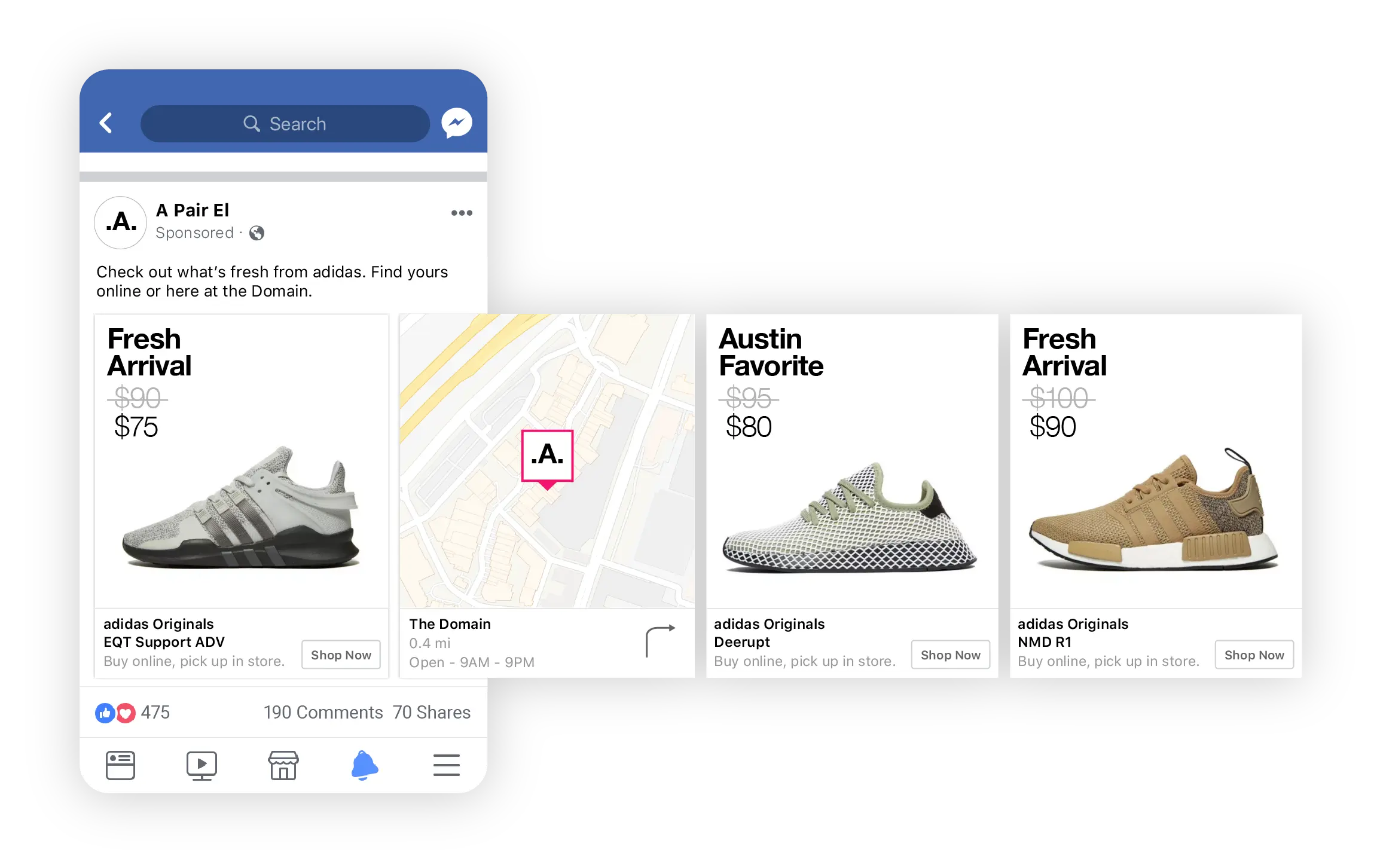This screenshot has width=1374, height=868.
Task: Open the Notifications bell icon
Action: pyautogui.click(x=364, y=765)
